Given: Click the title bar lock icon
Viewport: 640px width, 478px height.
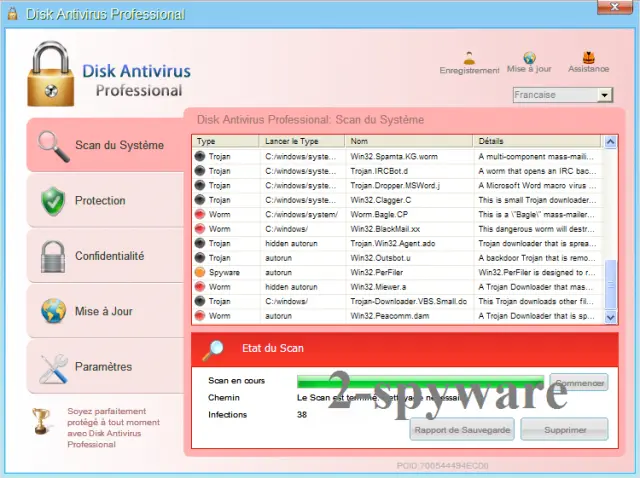Looking at the screenshot, I should click(13, 13).
